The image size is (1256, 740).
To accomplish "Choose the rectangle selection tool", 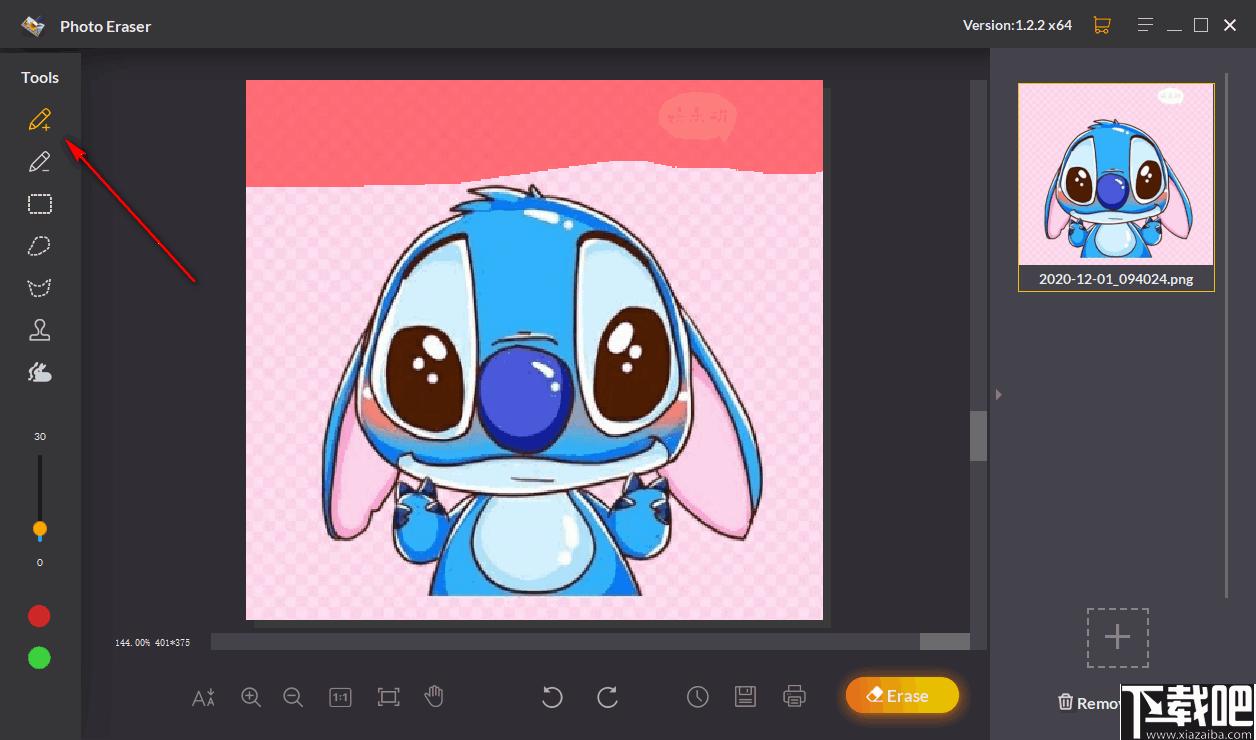I will pos(39,204).
